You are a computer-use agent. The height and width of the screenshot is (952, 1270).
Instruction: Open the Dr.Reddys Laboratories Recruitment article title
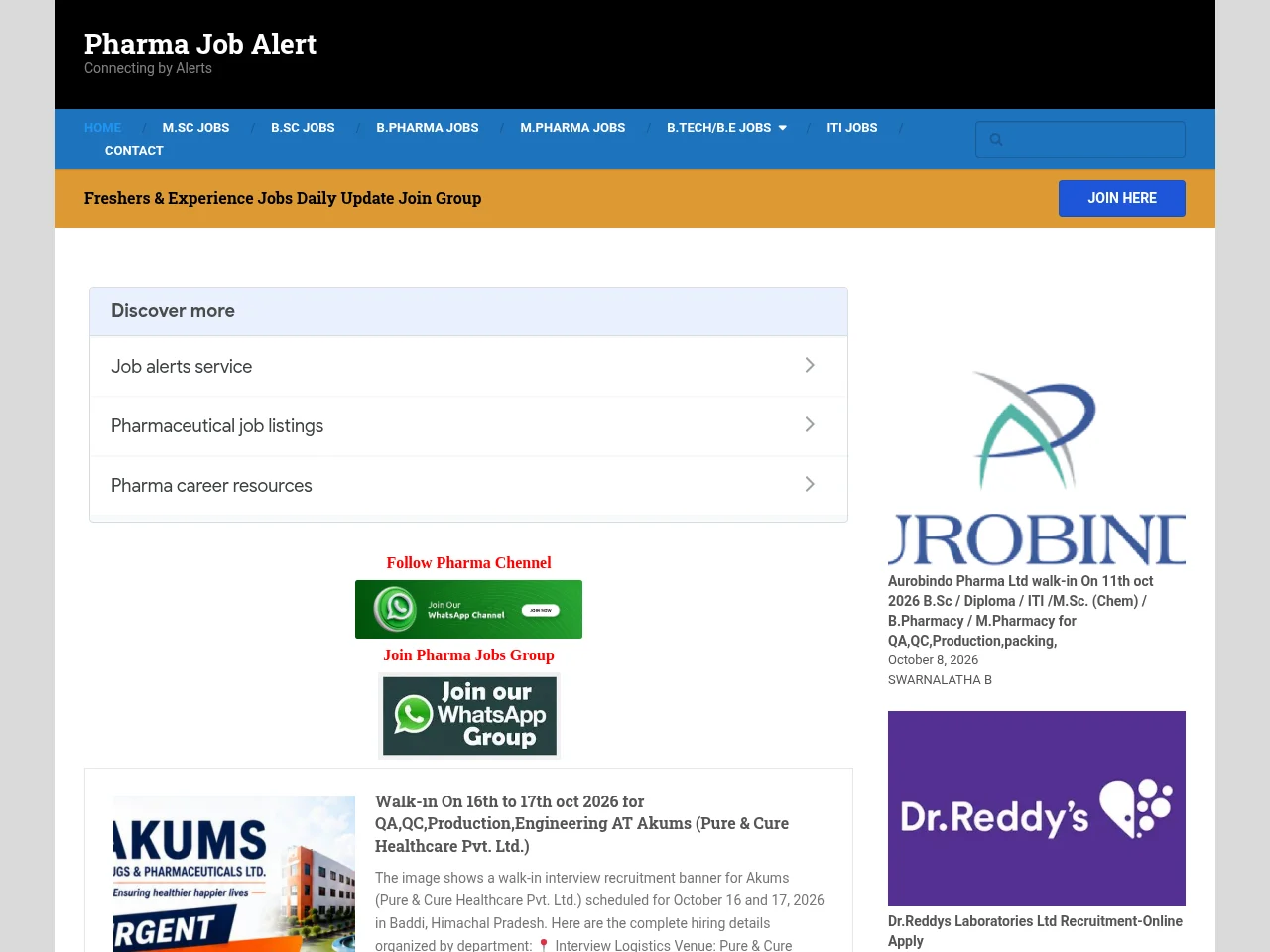click(1035, 931)
